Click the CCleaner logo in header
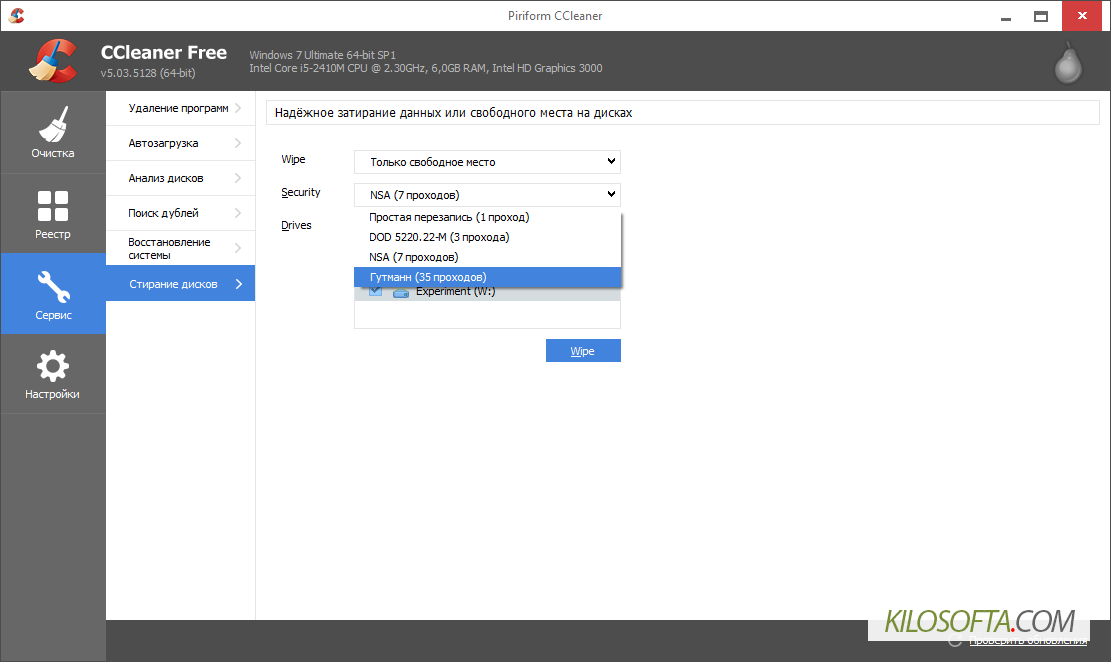1111x662 pixels. (52, 61)
